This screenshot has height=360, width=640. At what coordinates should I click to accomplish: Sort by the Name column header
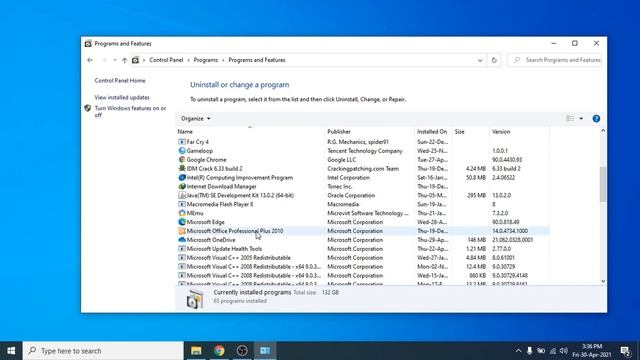click(250, 132)
